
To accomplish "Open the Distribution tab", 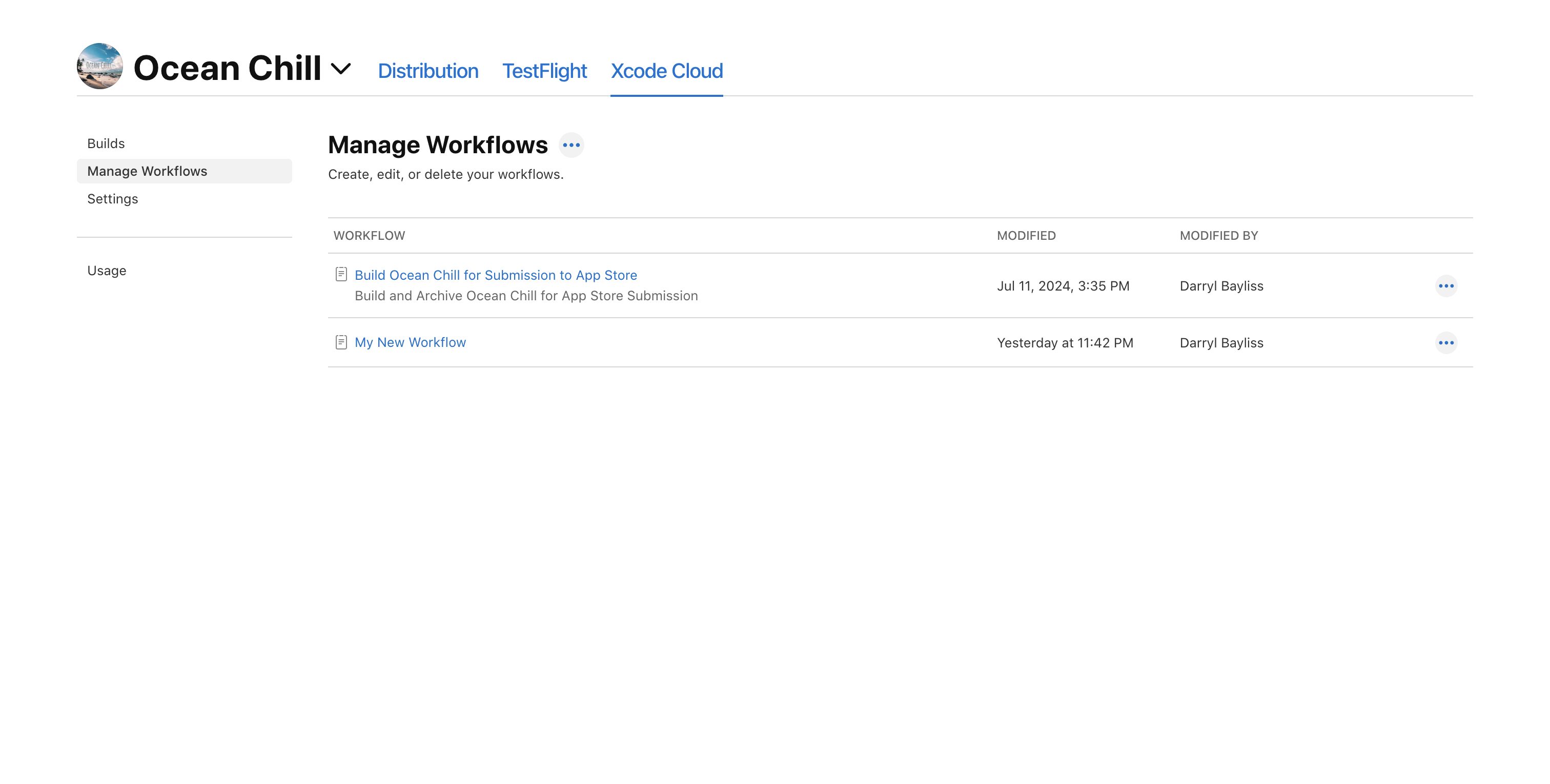I will click(x=428, y=71).
